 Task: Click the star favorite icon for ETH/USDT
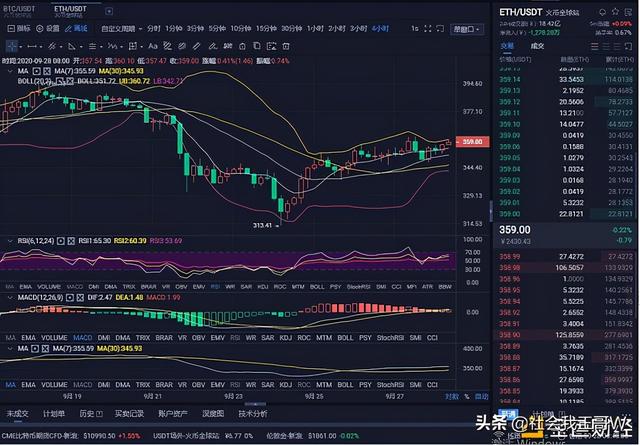point(615,12)
